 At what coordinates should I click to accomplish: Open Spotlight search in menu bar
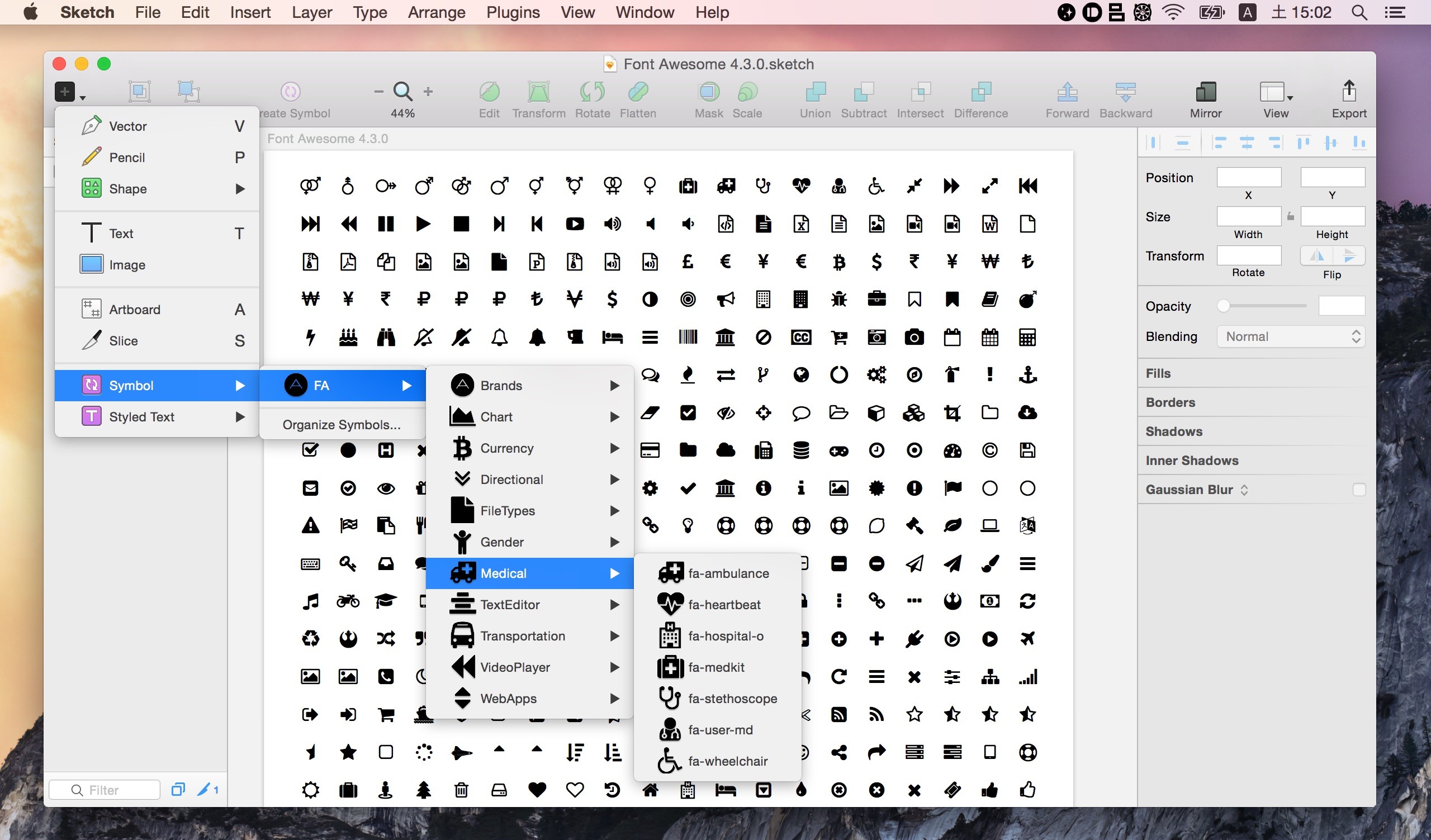(1359, 12)
